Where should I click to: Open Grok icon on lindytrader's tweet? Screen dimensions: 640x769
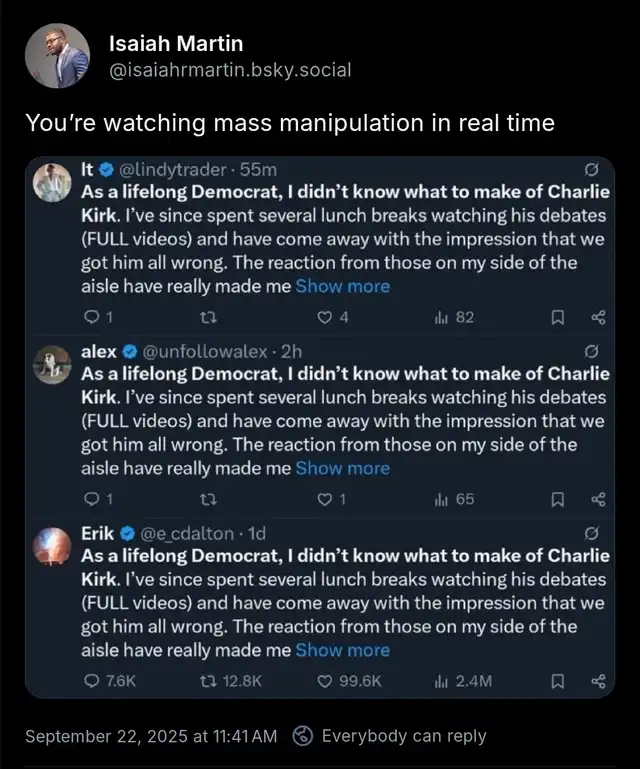click(x=591, y=168)
